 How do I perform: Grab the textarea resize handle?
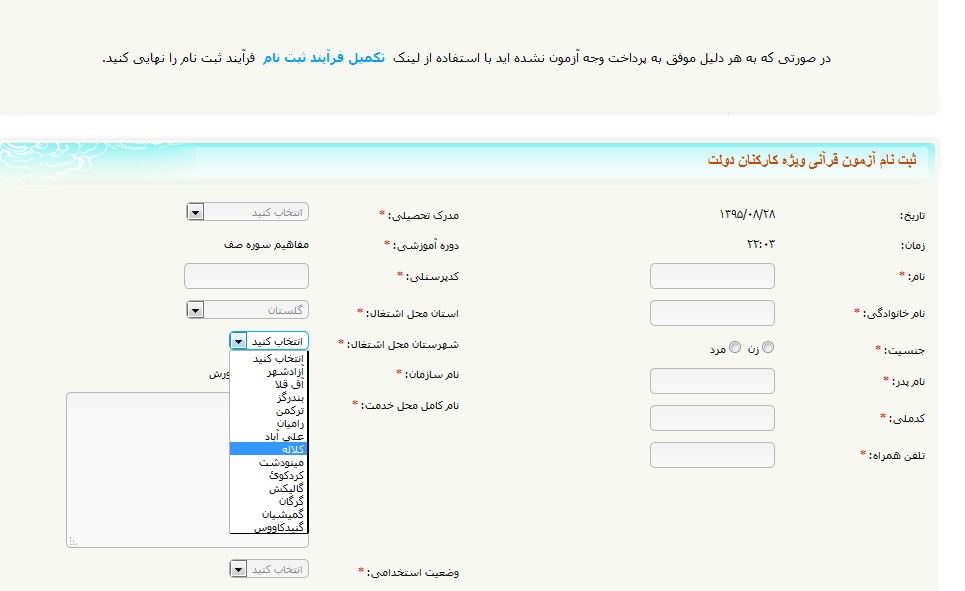pos(73,542)
